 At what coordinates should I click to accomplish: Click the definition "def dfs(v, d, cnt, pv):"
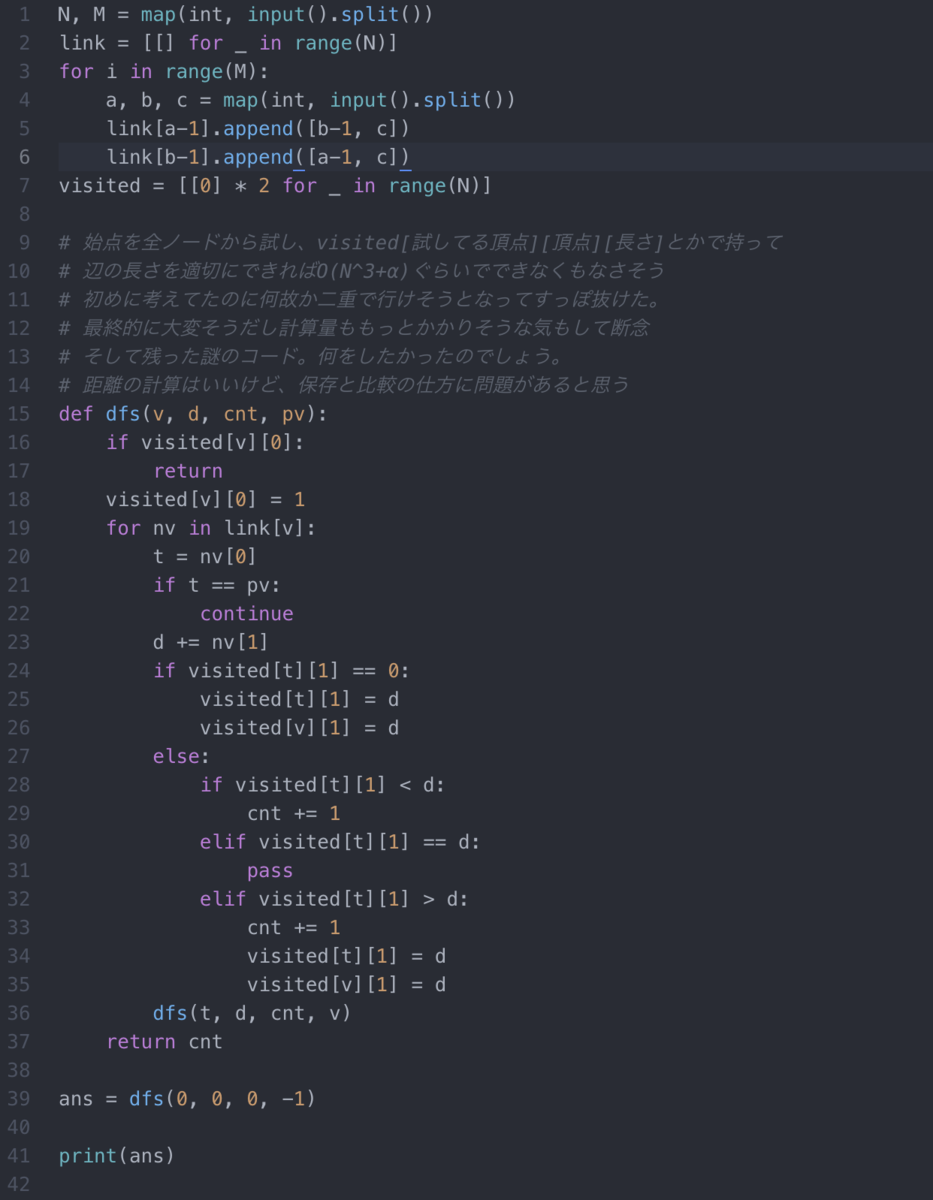point(193,414)
